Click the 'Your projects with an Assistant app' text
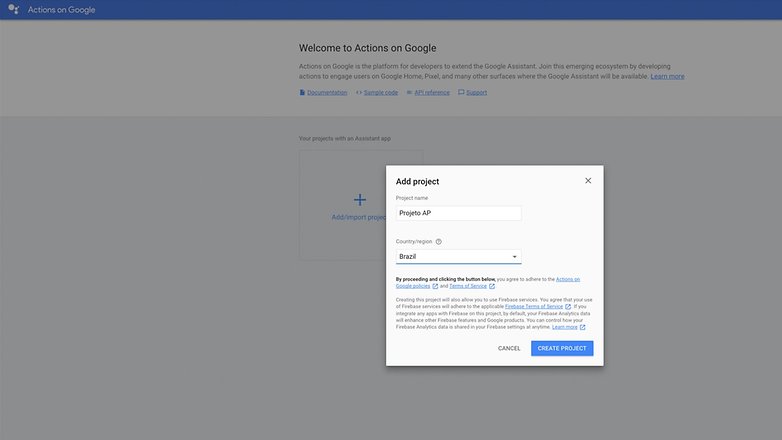This screenshot has width=782, height=440. click(x=345, y=139)
